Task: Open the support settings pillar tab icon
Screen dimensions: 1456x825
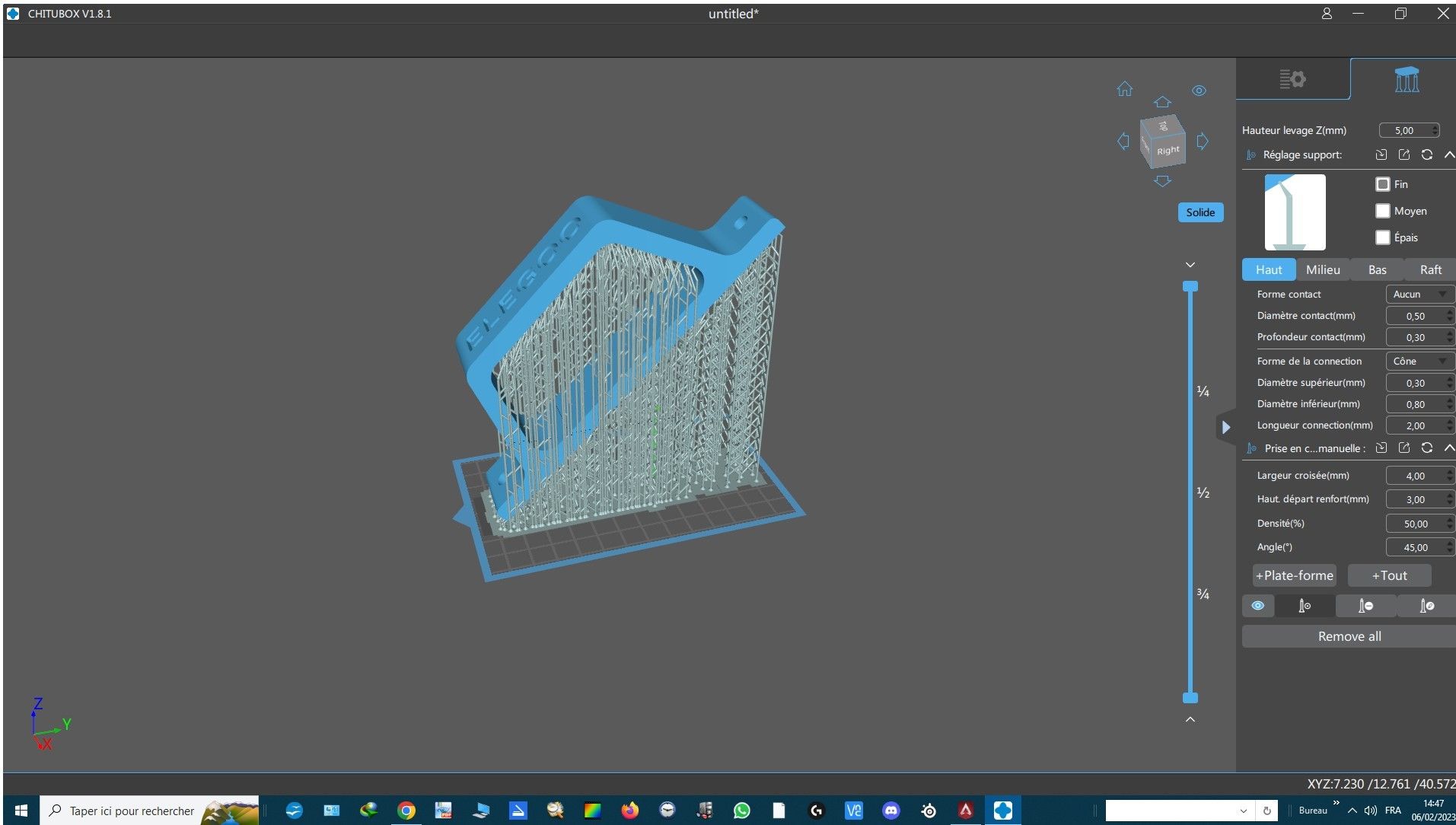Action: 1407,79
